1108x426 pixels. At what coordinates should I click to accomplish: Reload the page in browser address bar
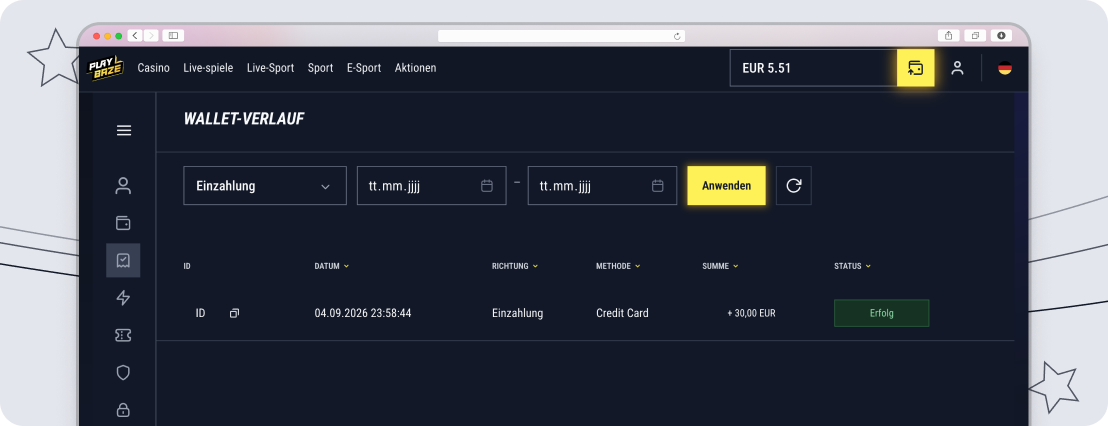tap(677, 35)
